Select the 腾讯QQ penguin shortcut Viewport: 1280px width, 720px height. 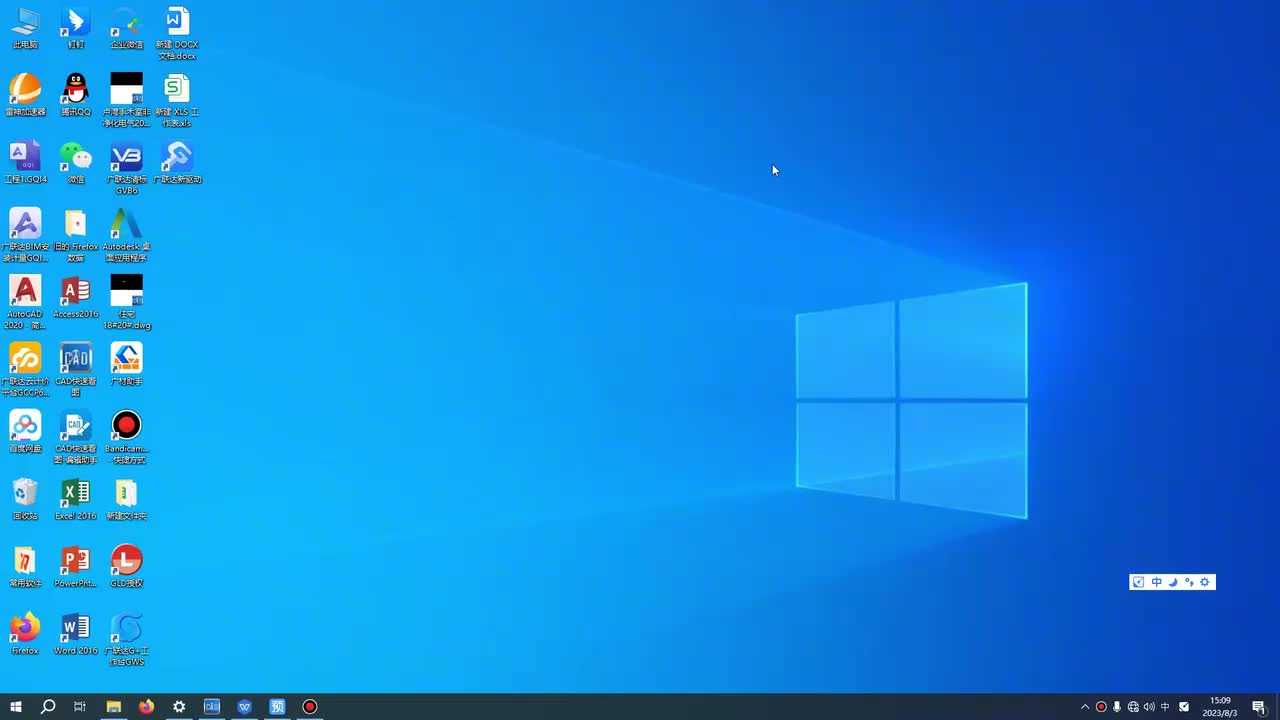(x=76, y=95)
